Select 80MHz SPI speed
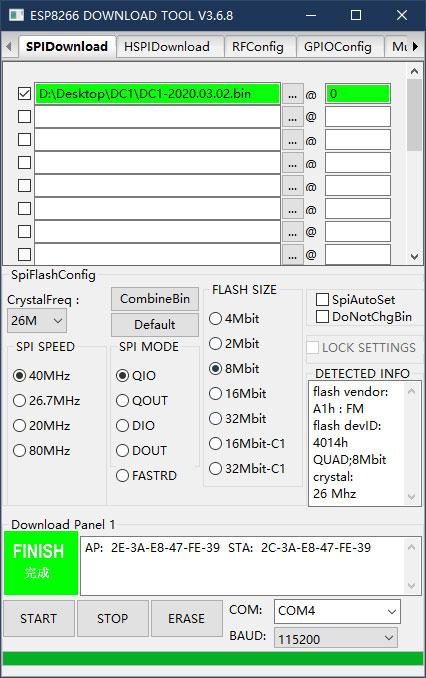 (x=42, y=451)
